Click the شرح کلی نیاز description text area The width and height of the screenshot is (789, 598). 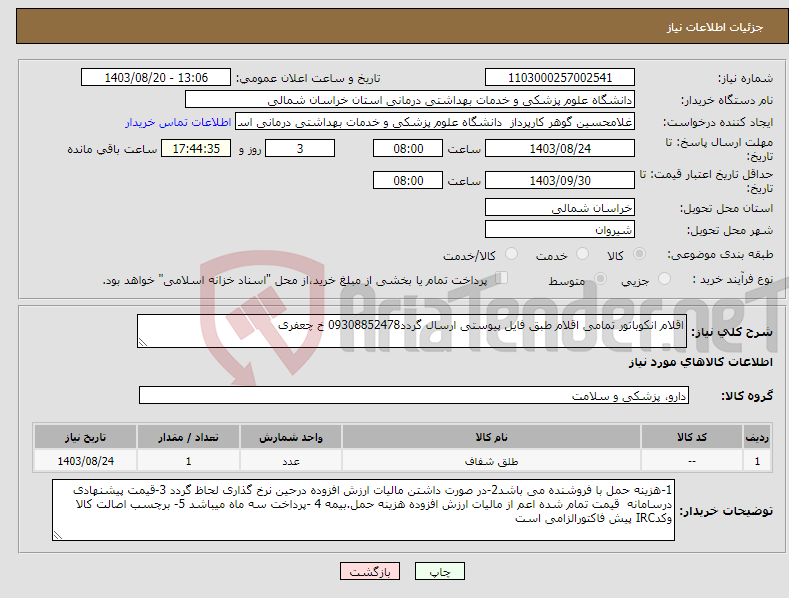coord(412,331)
